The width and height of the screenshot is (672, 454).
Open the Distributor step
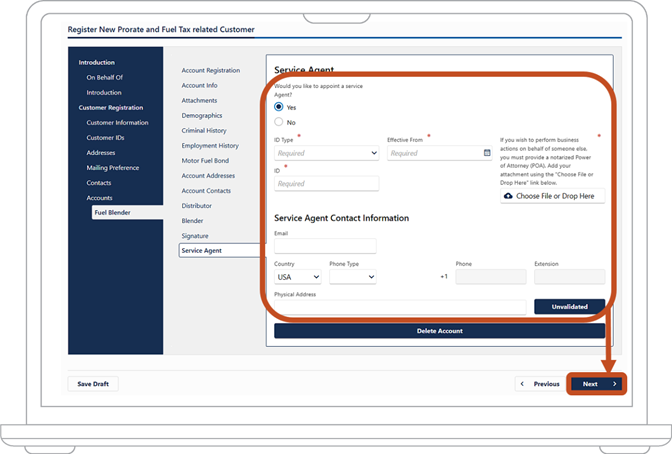point(196,206)
